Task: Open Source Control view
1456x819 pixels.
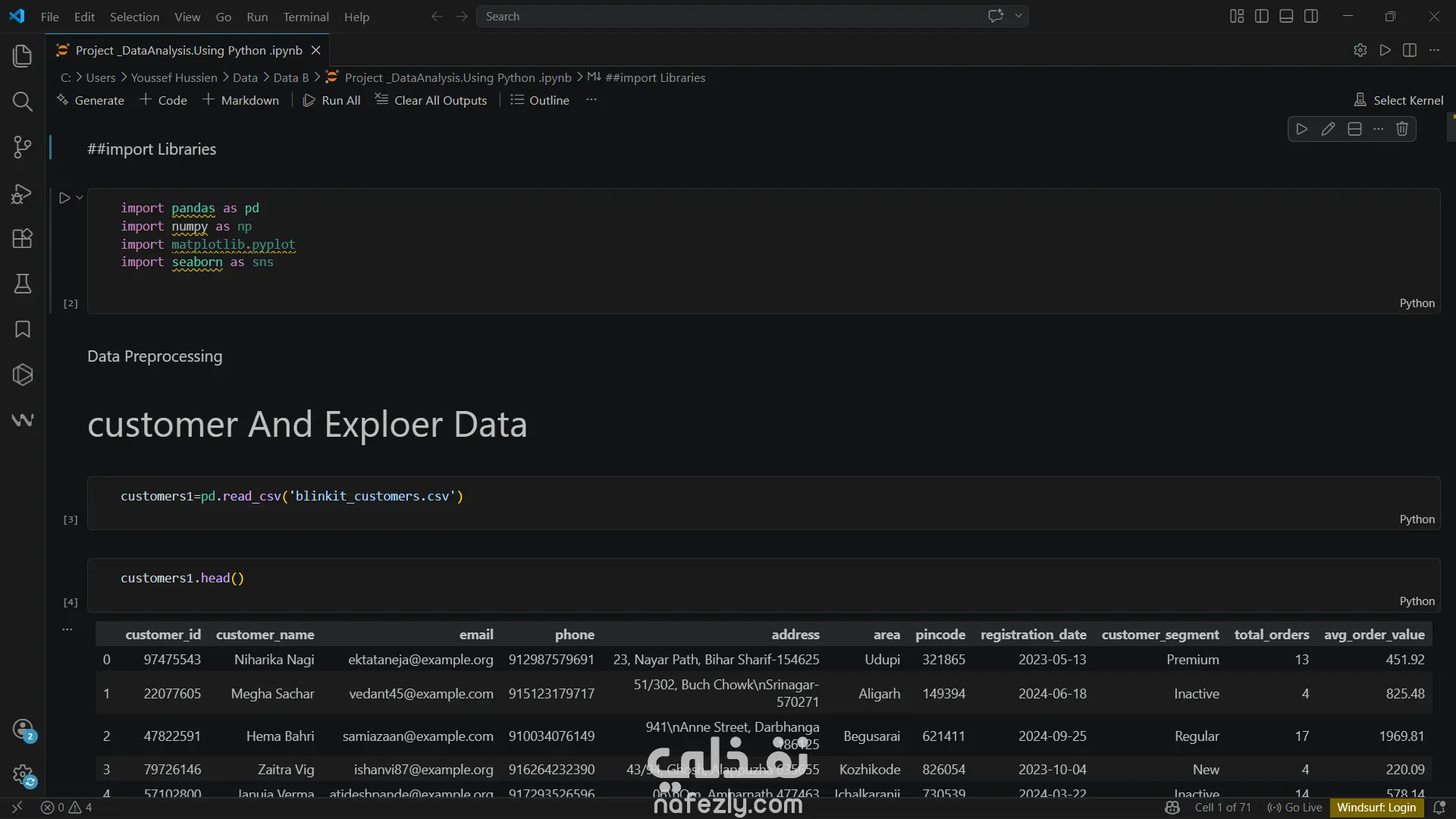Action: pyautogui.click(x=23, y=147)
